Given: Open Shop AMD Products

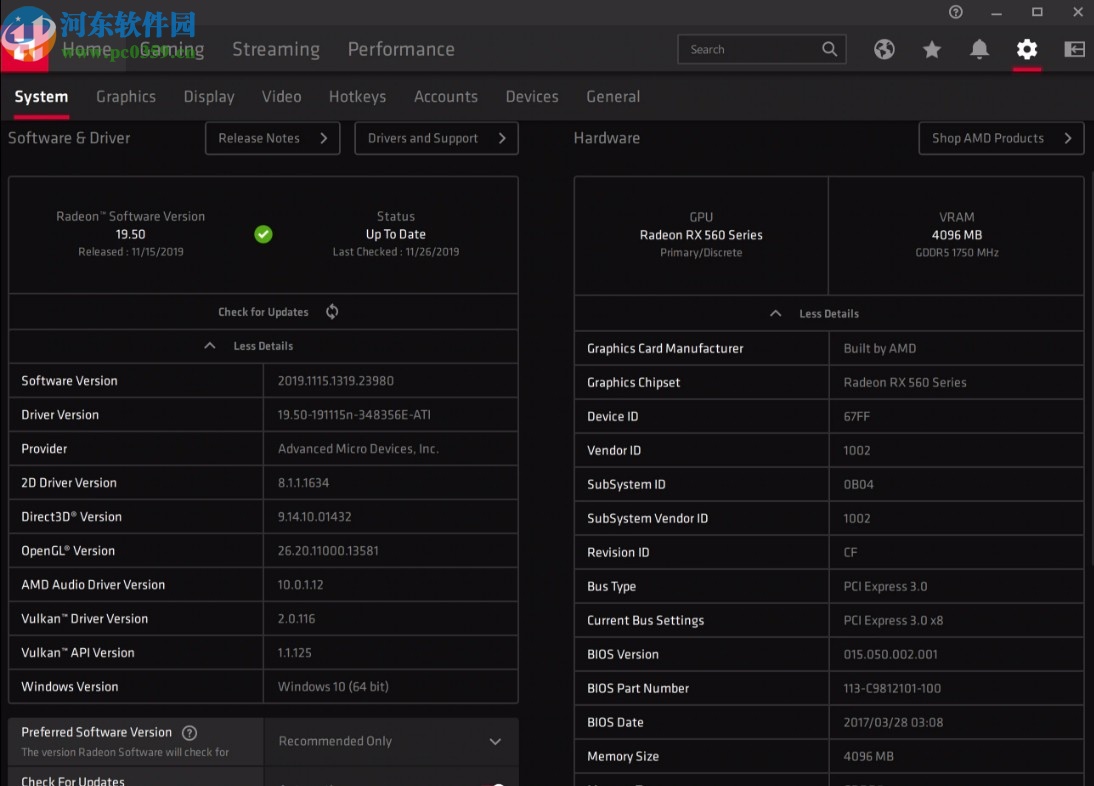Looking at the screenshot, I should [x=1001, y=138].
